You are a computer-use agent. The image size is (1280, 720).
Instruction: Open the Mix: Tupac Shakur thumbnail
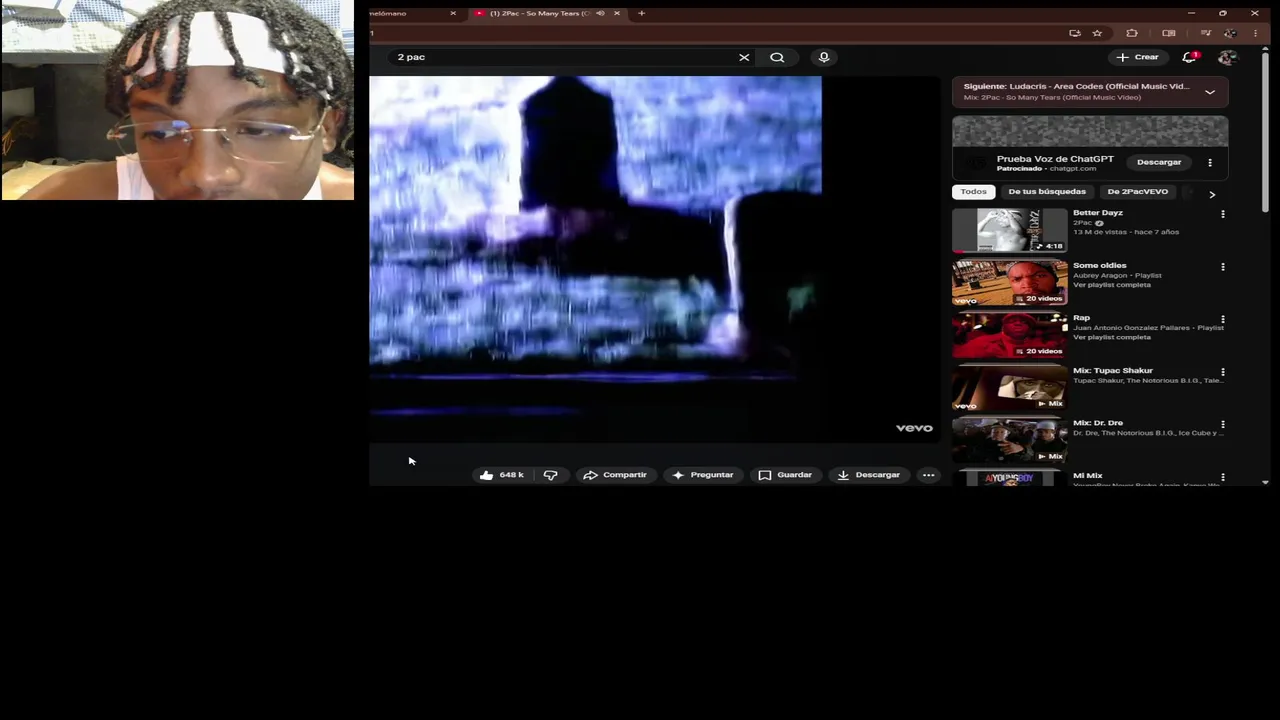pyautogui.click(x=1010, y=388)
